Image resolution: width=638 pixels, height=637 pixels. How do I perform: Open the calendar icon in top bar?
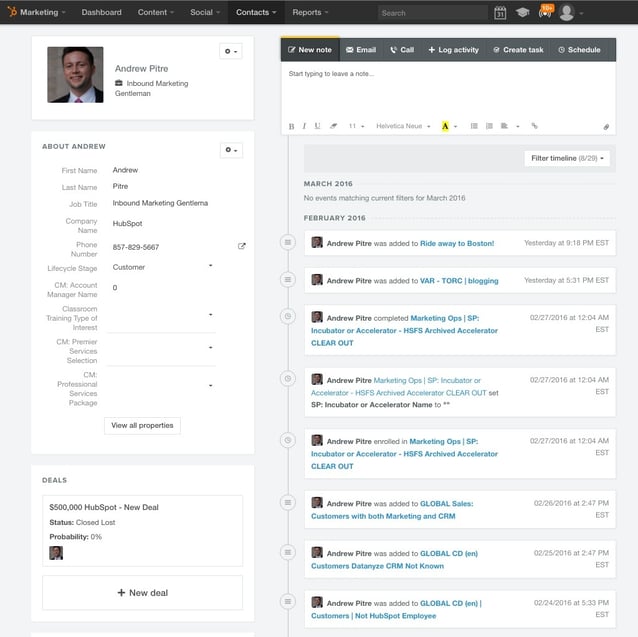(500, 13)
